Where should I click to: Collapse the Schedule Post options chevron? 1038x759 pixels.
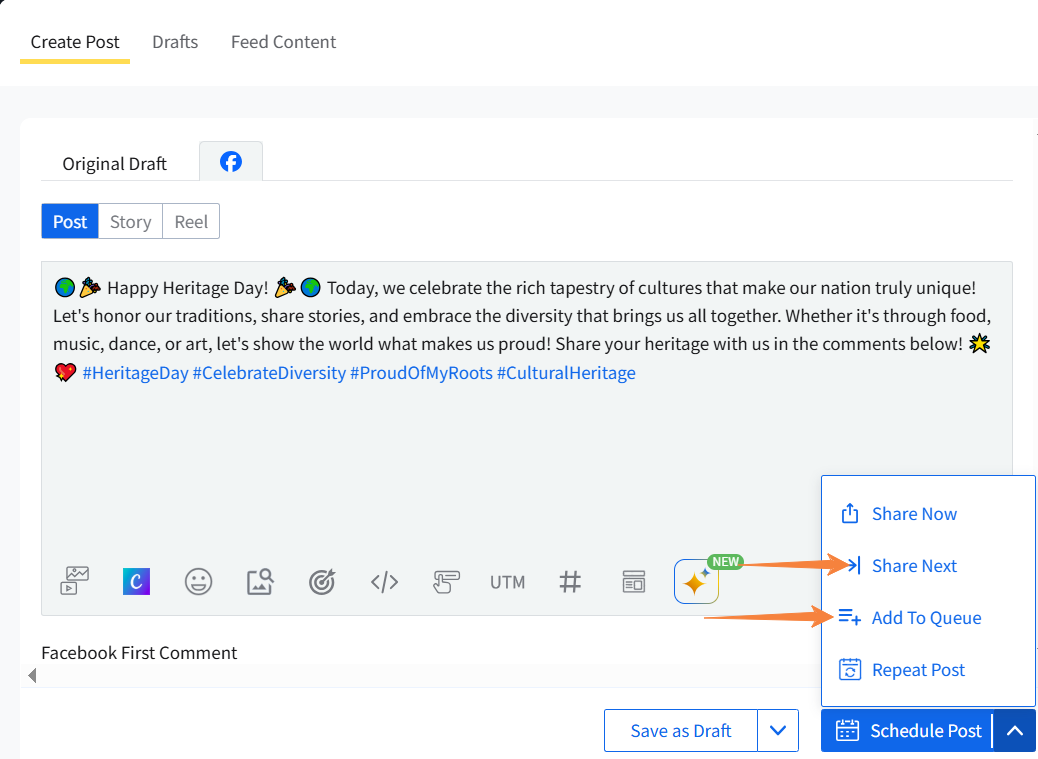[1014, 731]
